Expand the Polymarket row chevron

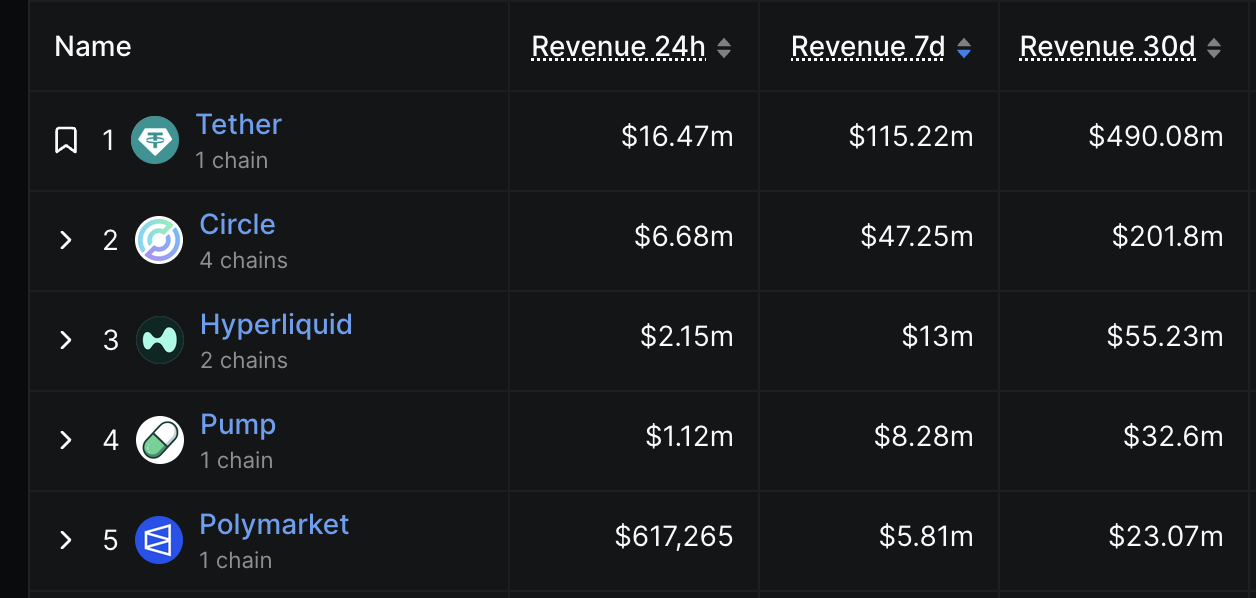click(65, 540)
